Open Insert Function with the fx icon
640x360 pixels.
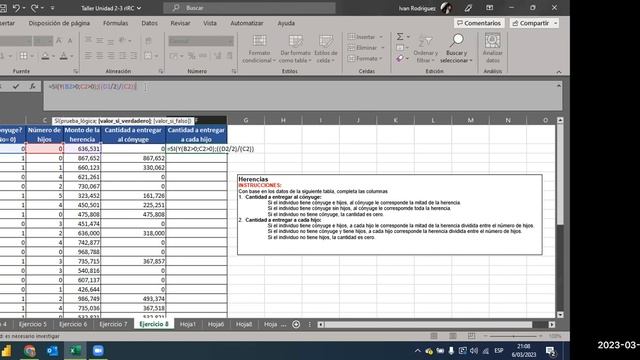pyautogui.click(x=32, y=86)
